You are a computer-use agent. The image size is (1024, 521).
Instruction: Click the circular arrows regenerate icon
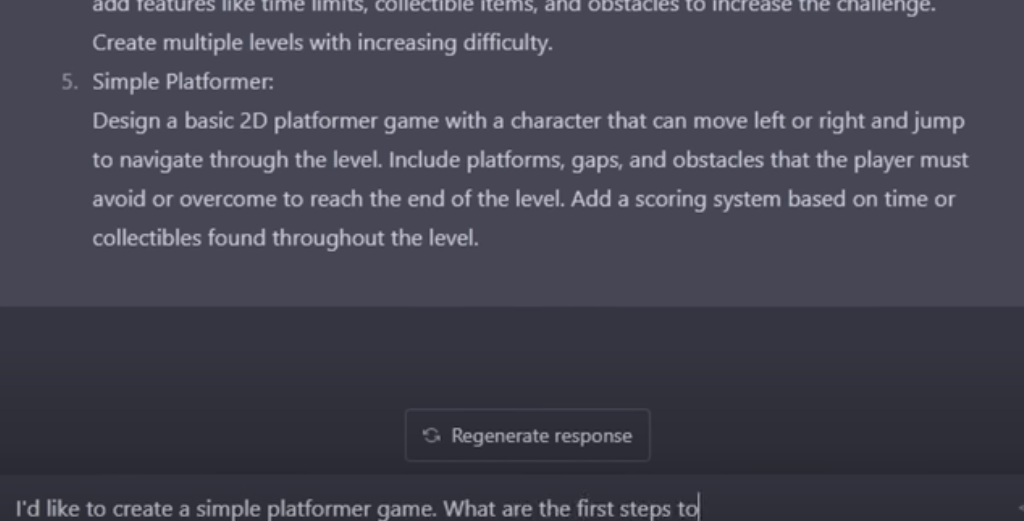click(x=431, y=435)
